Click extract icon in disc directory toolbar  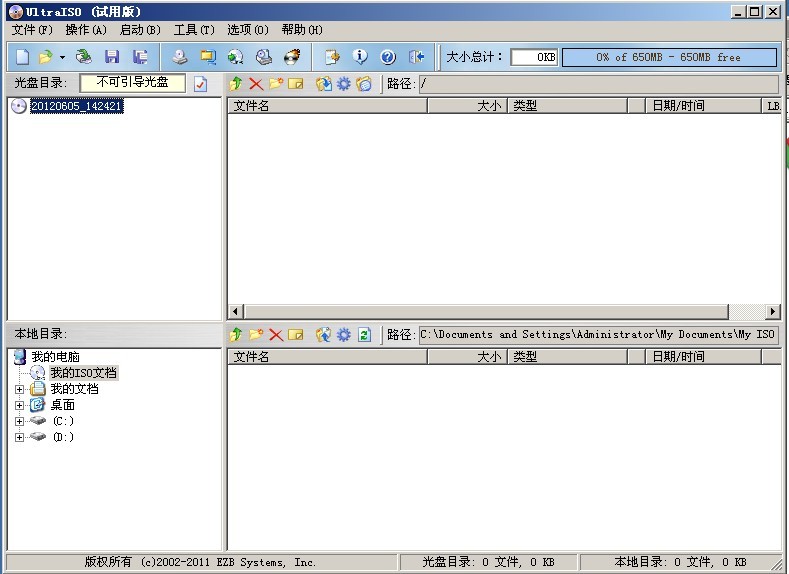tap(324, 84)
